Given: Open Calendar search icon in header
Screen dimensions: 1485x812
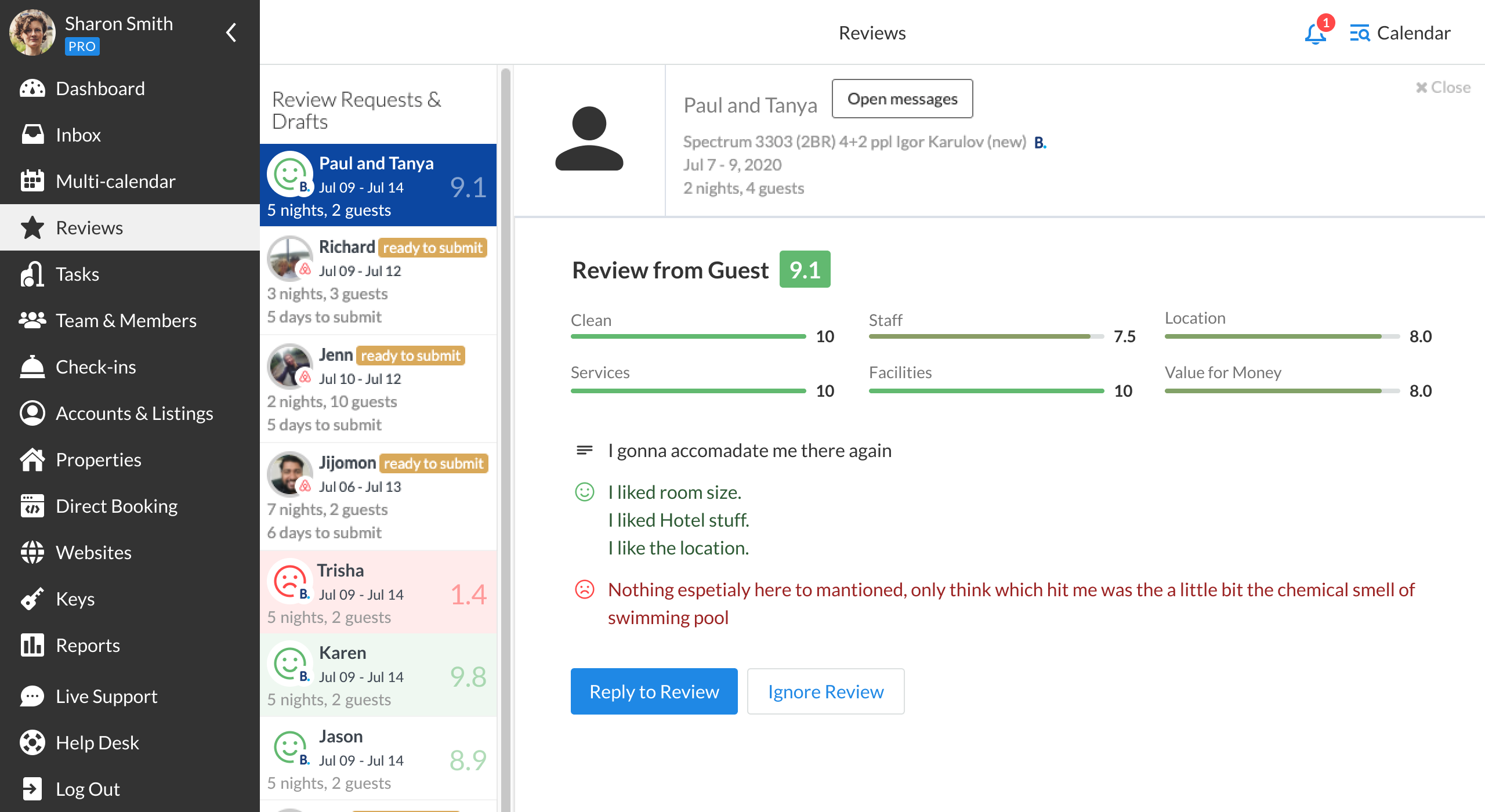Looking at the screenshot, I should [1359, 34].
